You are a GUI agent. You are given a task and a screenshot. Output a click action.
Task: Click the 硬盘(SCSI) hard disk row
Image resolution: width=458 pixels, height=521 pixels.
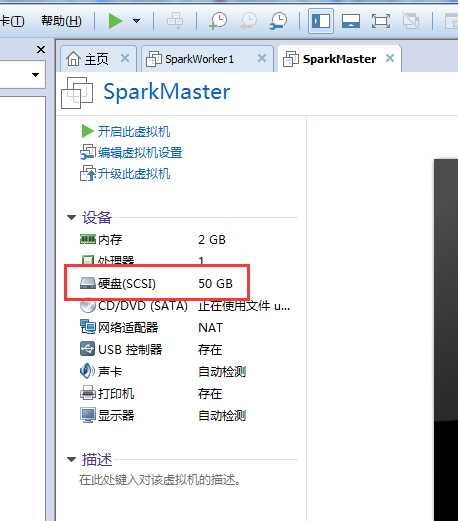click(156, 284)
